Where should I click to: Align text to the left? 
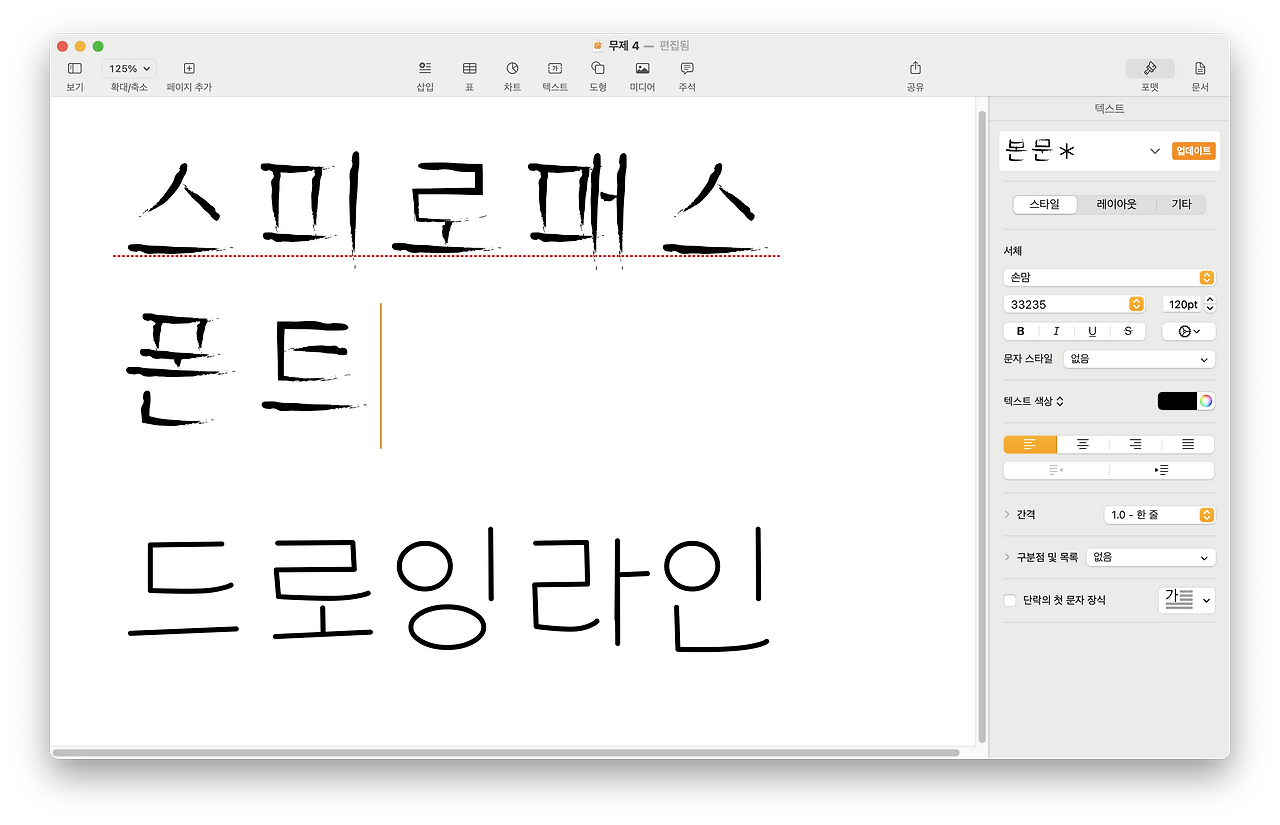point(1030,444)
